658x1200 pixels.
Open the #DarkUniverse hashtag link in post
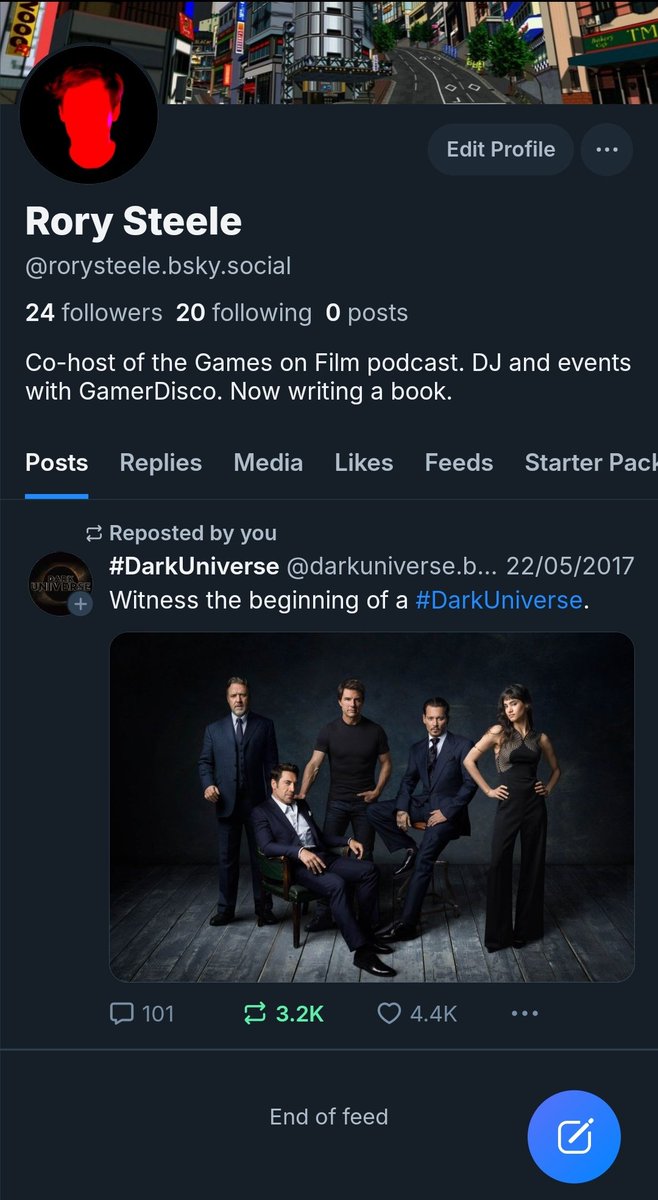pos(498,600)
